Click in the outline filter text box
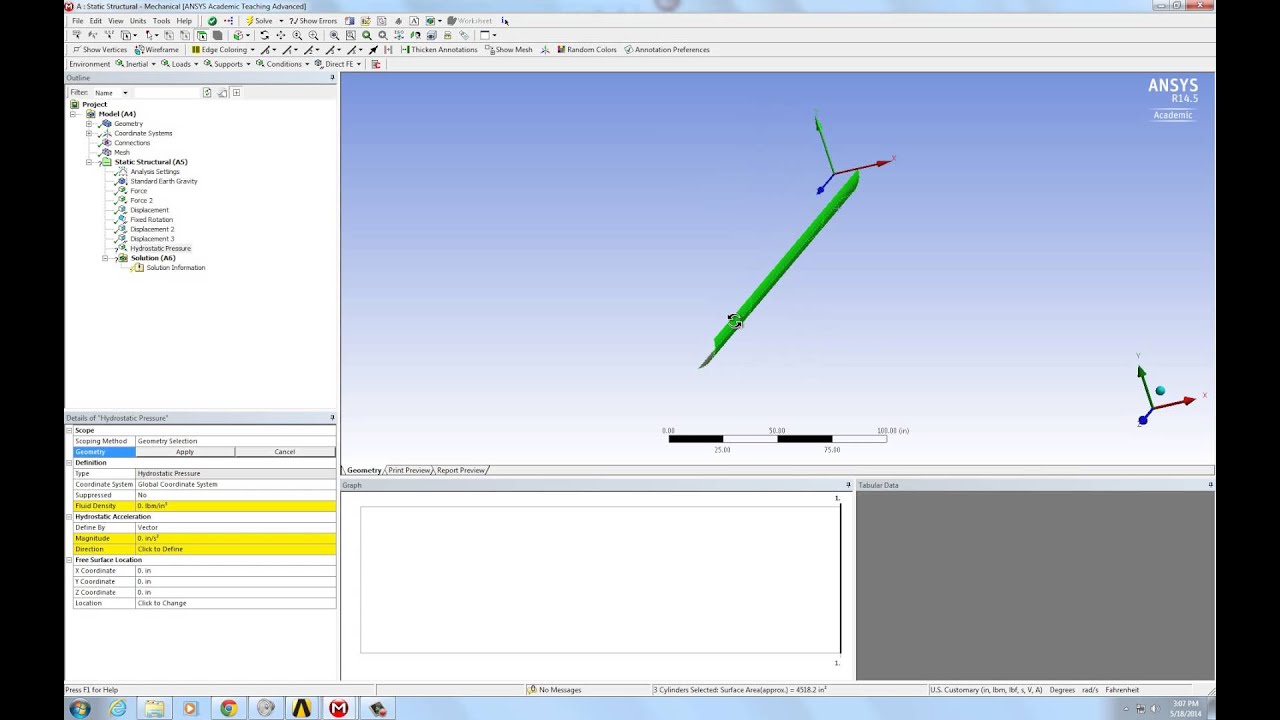Viewport: 1280px width, 720px height. [x=167, y=92]
